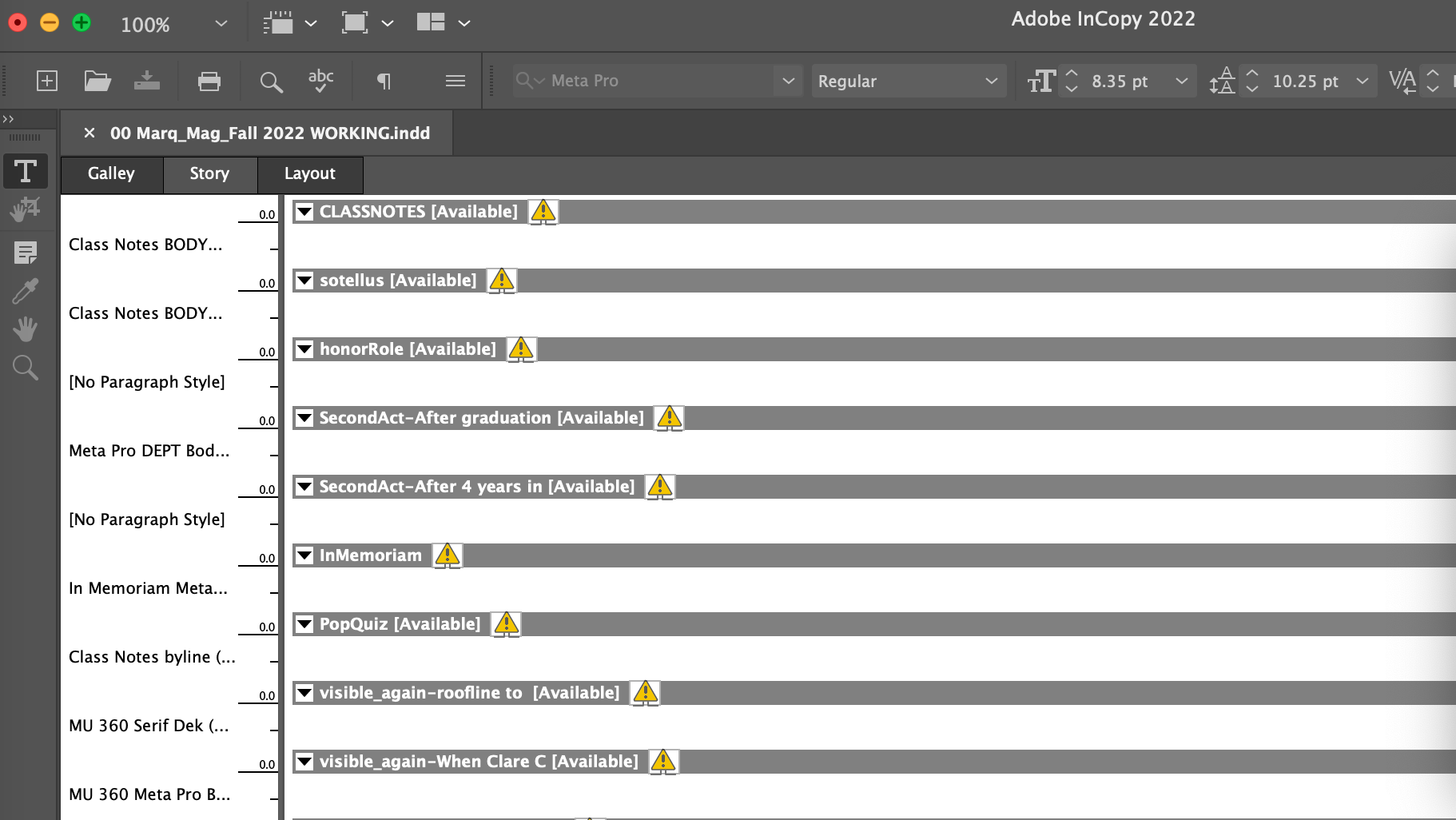Click the warning icon next to InMemoriam

(x=447, y=555)
